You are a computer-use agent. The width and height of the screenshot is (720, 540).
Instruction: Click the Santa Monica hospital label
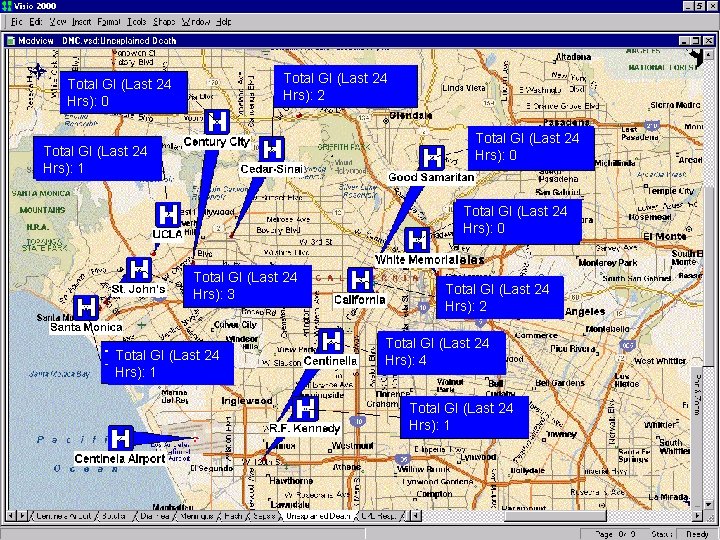[x=86, y=327]
